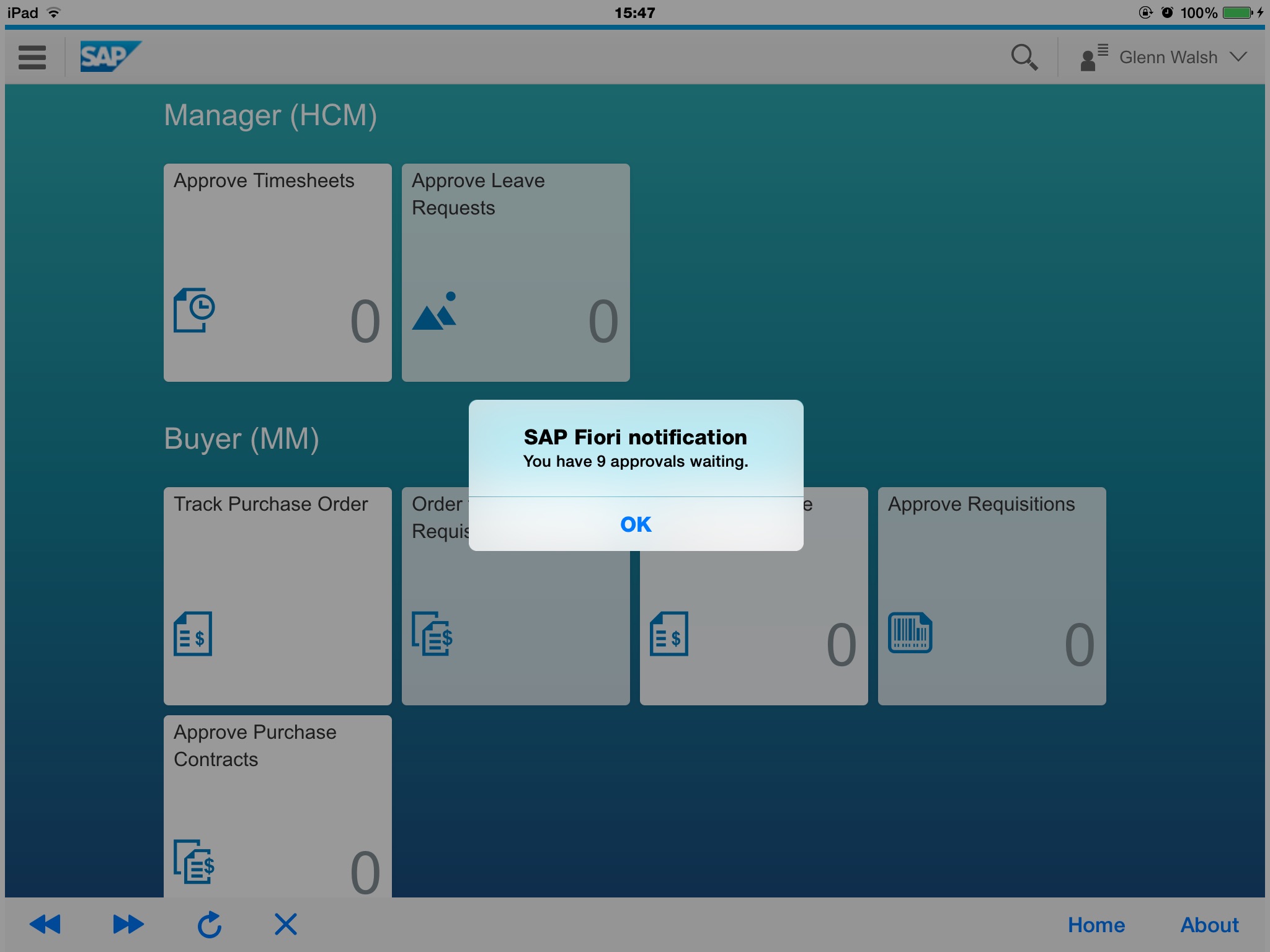This screenshot has width=1270, height=952.
Task: Expand the Glenn Walsh dropdown chevron
Action: [x=1238, y=57]
